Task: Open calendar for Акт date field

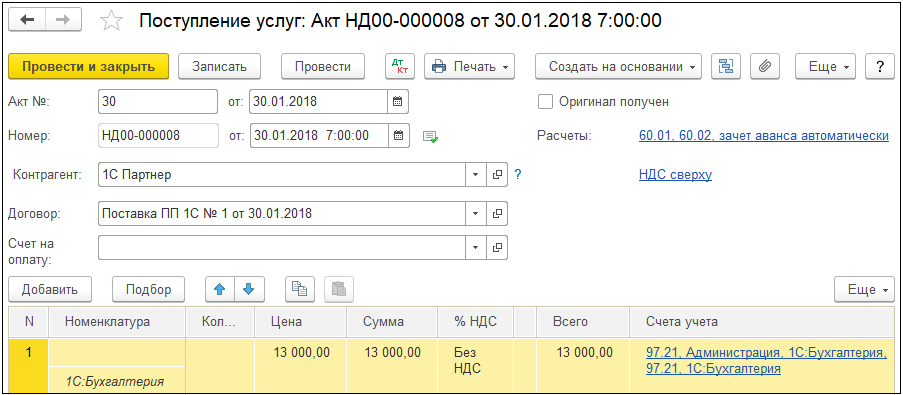Action: tap(398, 102)
